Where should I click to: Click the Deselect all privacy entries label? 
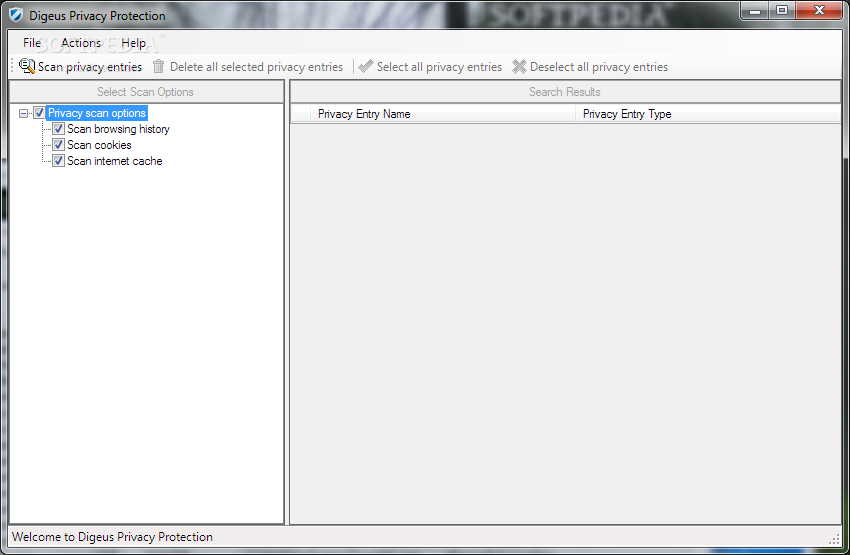(x=599, y=67)
